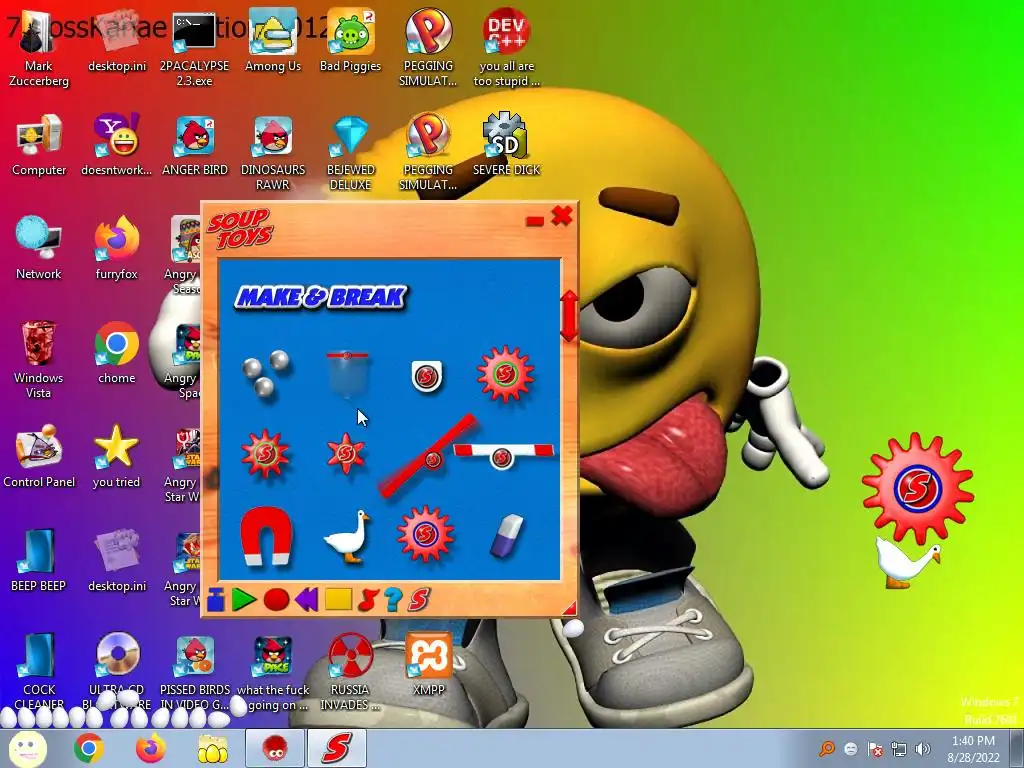Click the large red gear on the wallpaper
The width and height of the screenshot is (1024, 768).
click(918, 488)
